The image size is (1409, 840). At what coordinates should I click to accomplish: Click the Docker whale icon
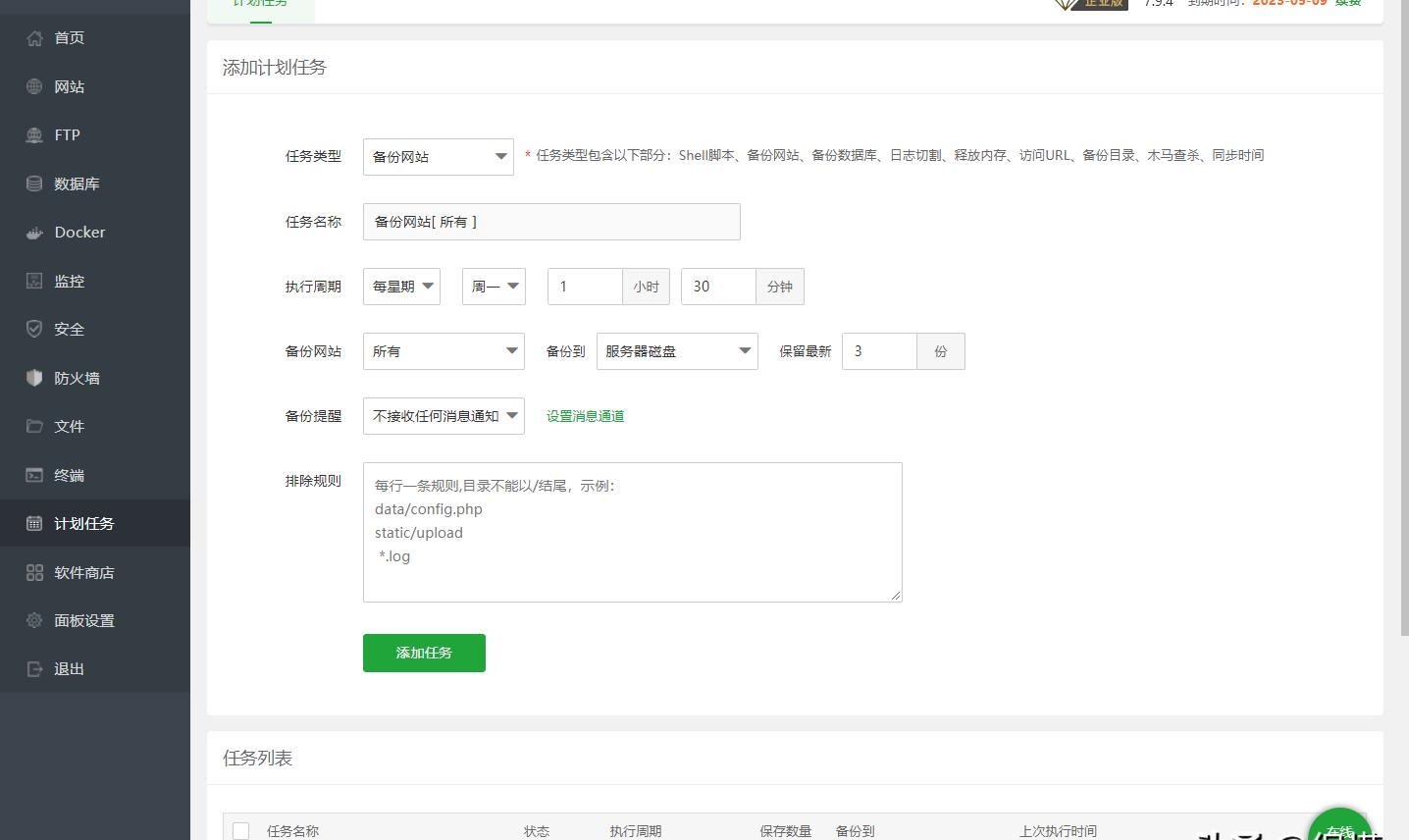(34, 233)
